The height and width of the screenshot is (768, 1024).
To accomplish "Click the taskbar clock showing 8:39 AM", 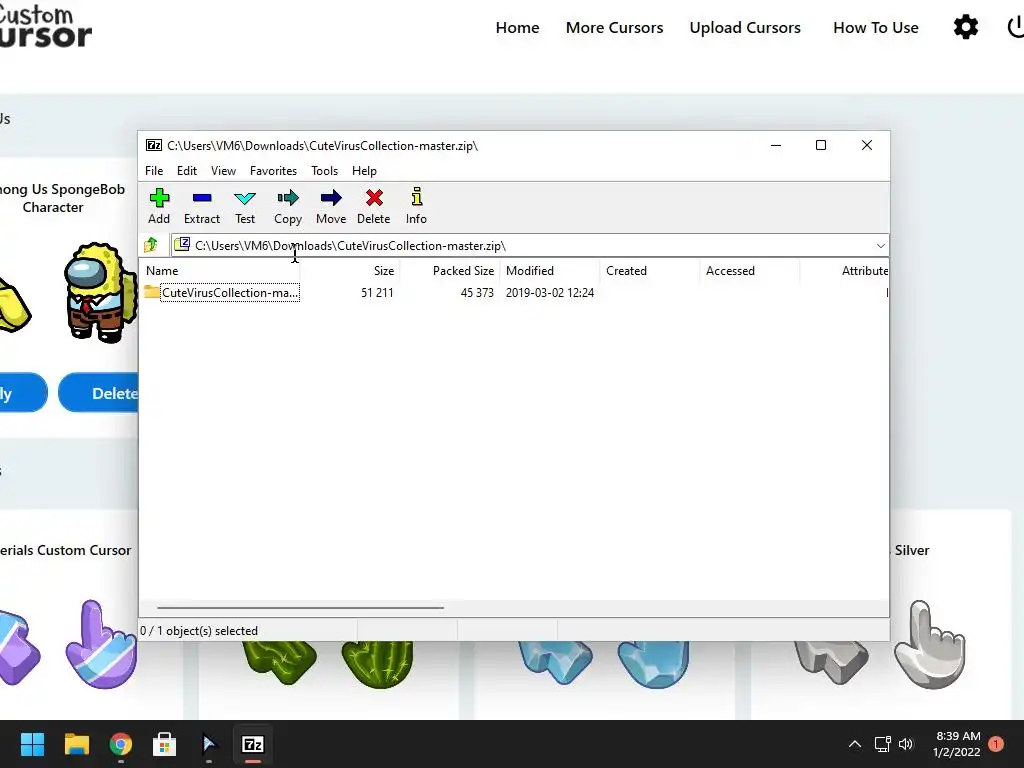I will click(x=957, y=744).
